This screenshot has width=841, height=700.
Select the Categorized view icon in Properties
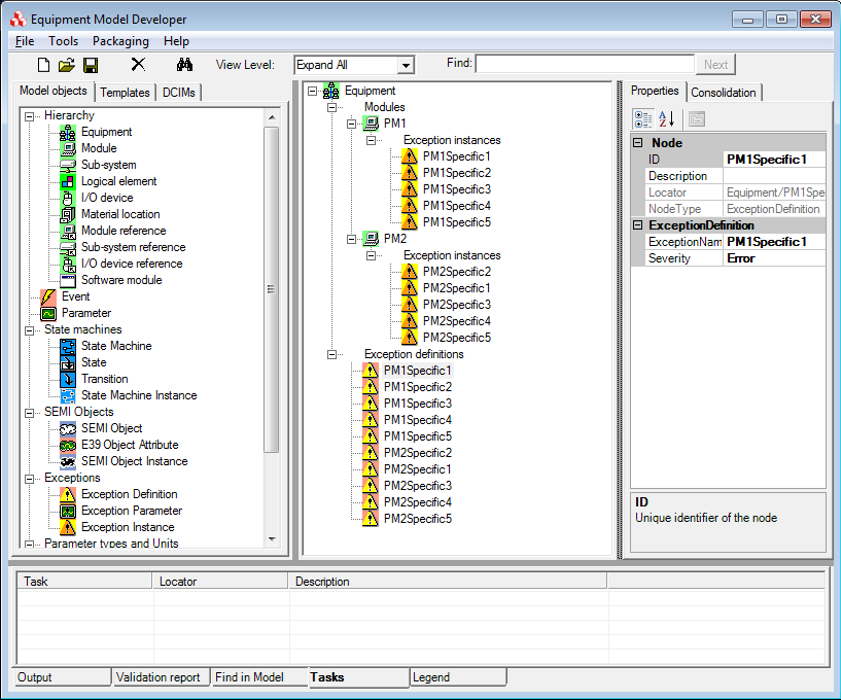click(644, 119)
